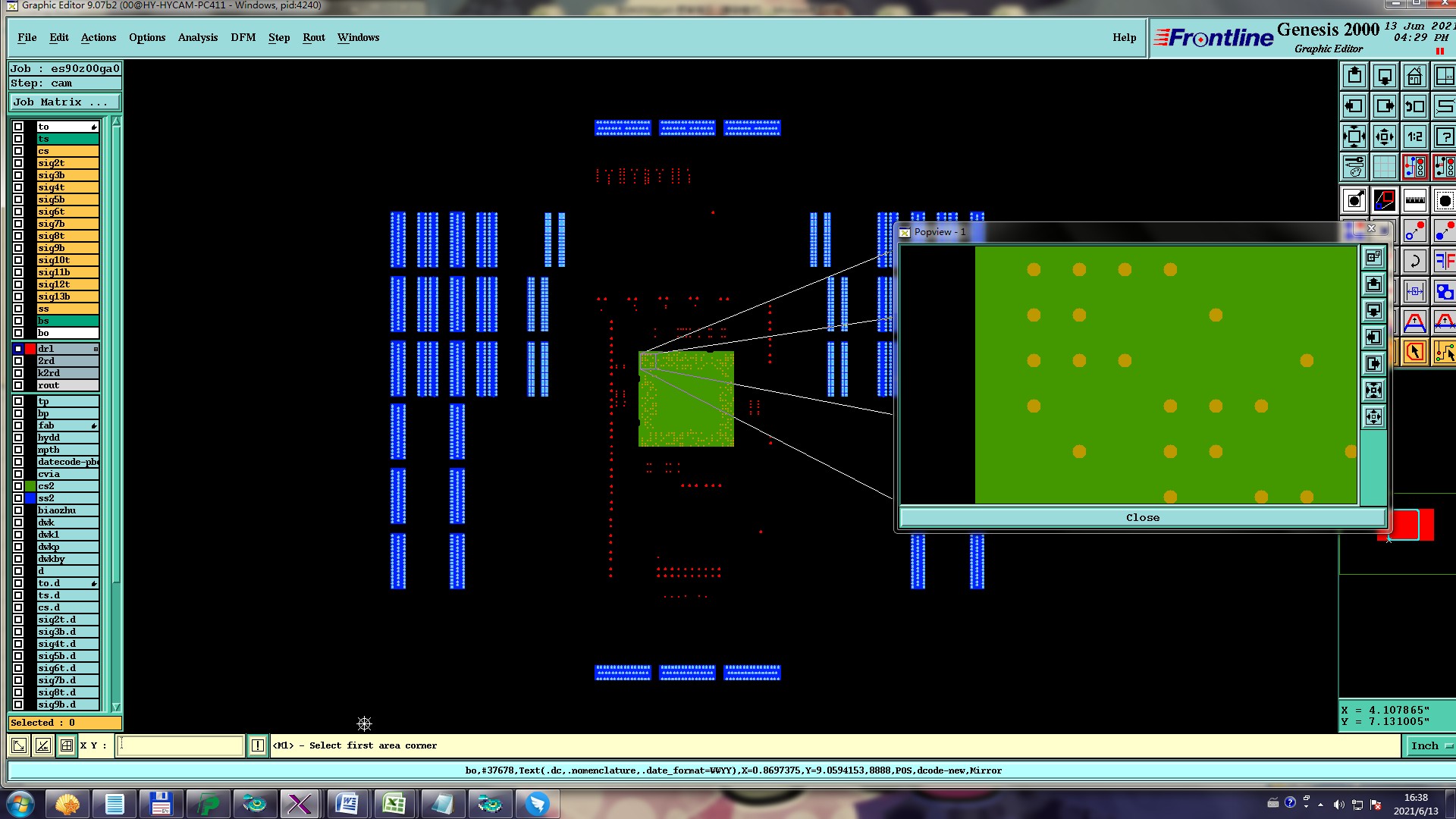
Task: Click the rotate arrow tool icon
Action: (1414, 262)
